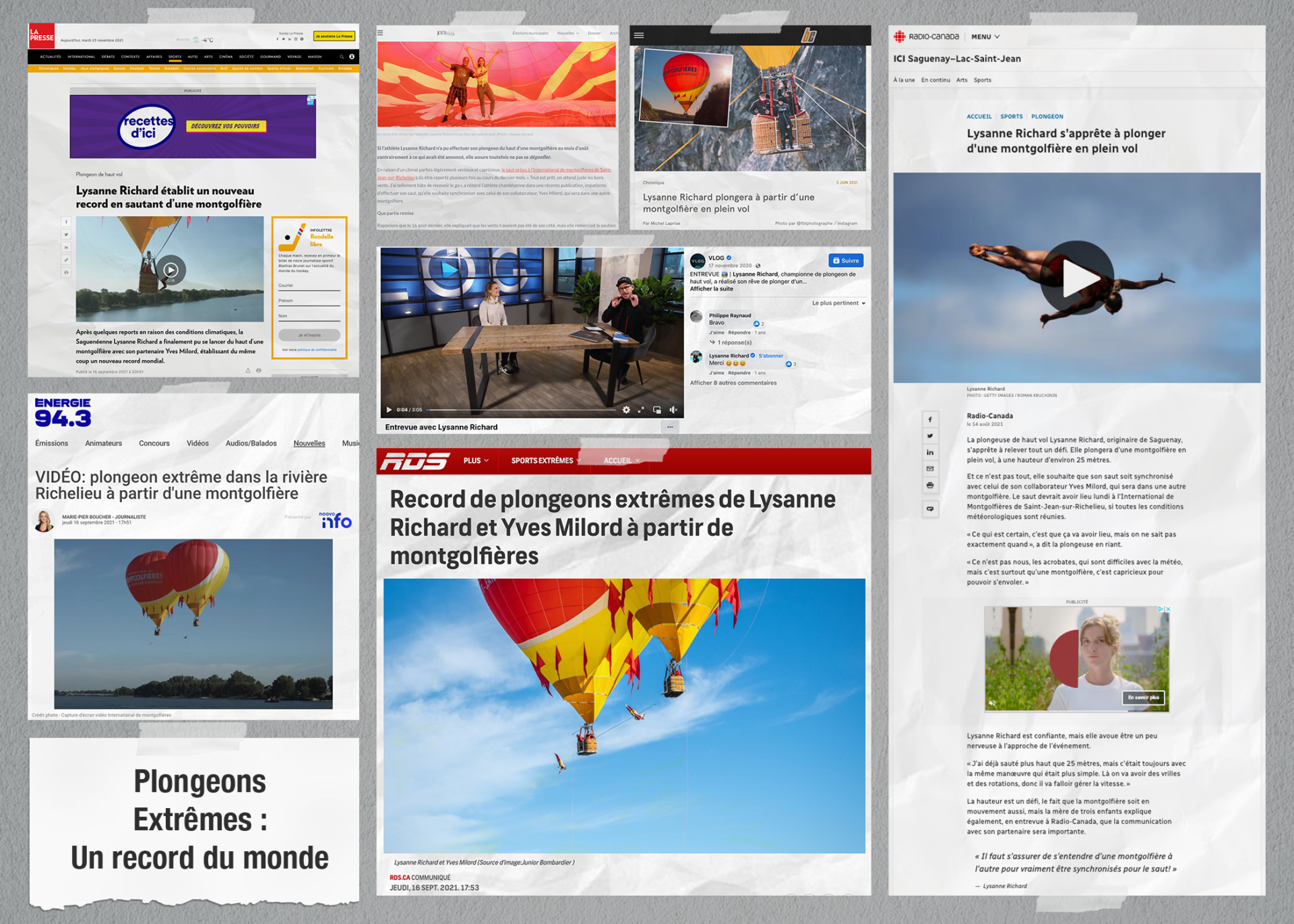
Task: Unmute the interview video speaker icon
Action: [x=673, y=410]
